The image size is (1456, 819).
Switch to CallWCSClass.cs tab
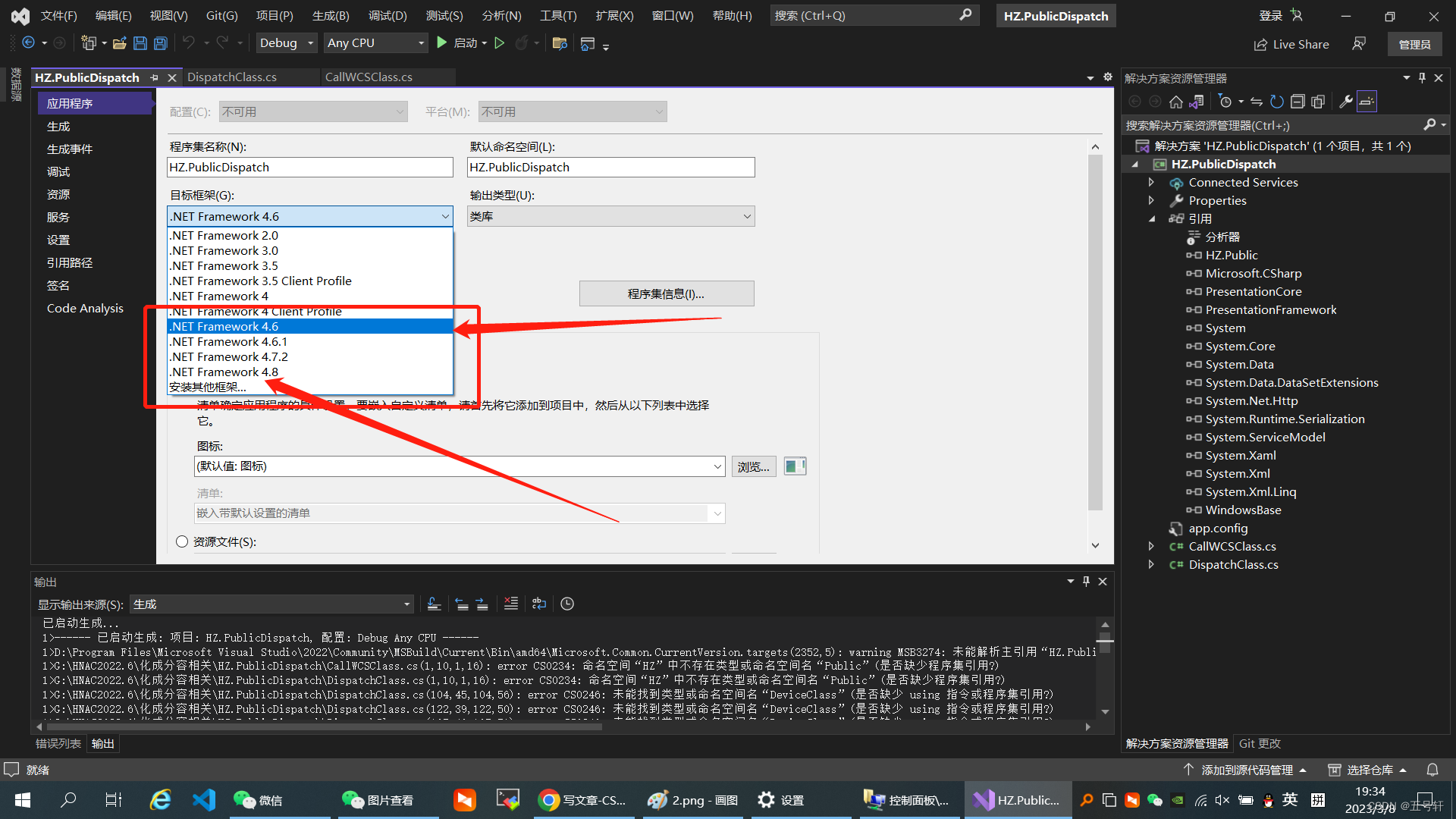pos(369,77)
